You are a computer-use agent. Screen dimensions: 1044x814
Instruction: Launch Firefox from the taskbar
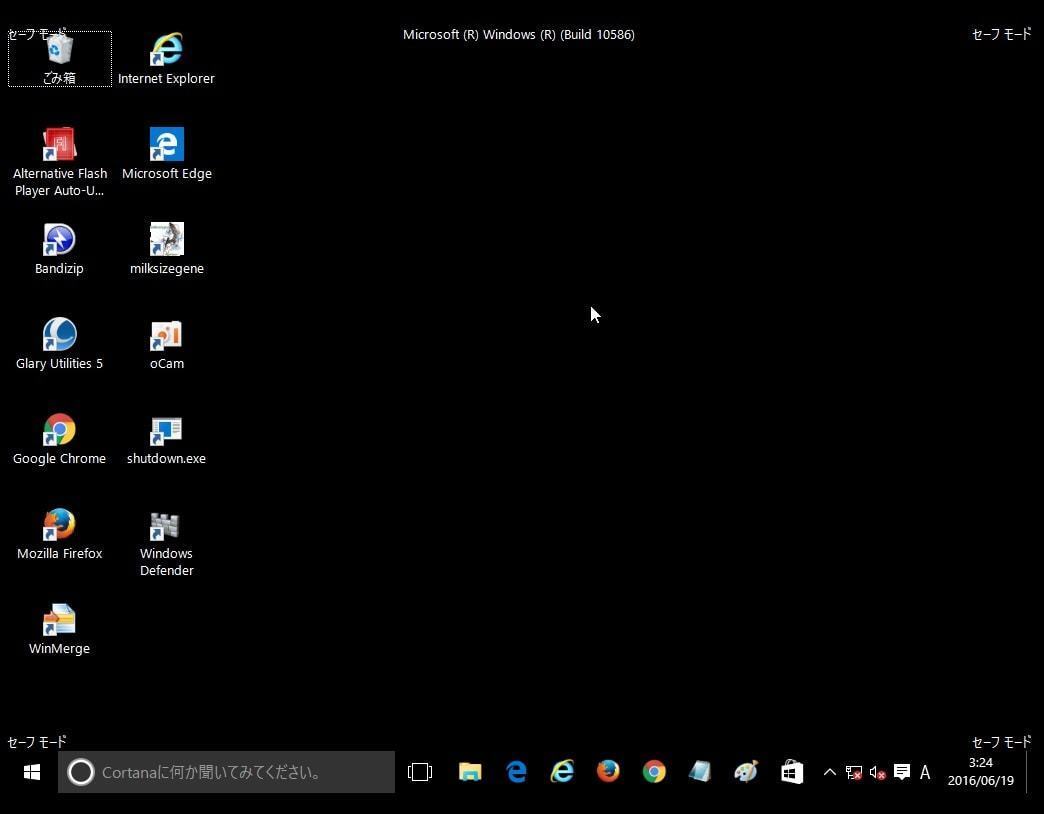coord(608,772)
